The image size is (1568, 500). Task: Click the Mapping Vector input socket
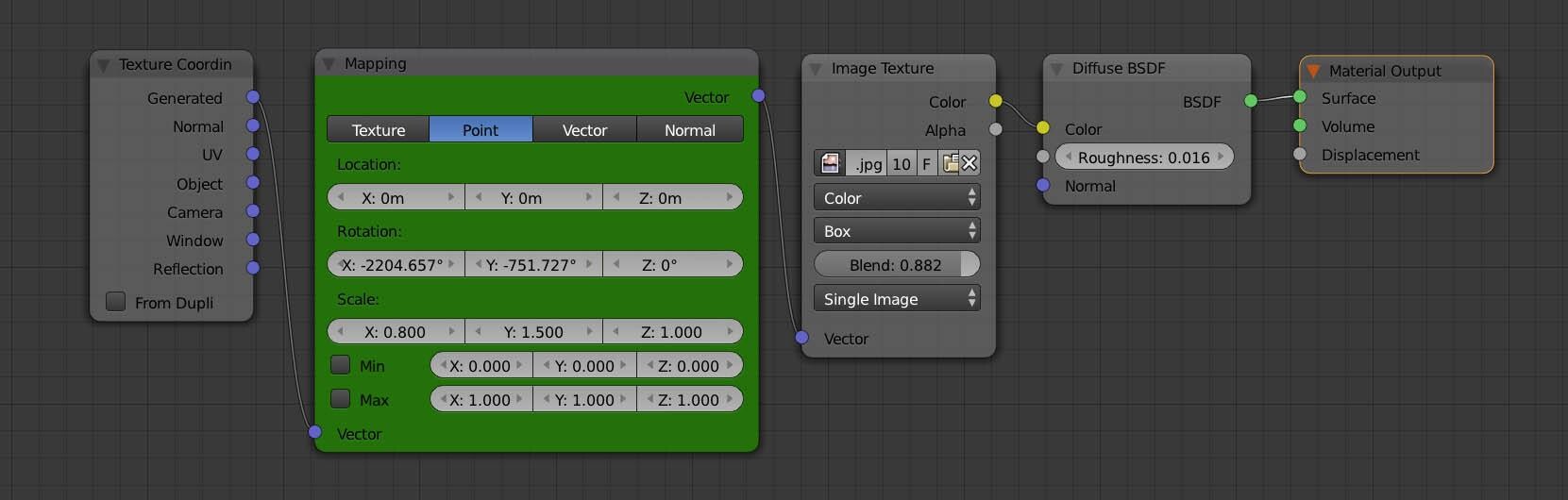tap(315, 432)
